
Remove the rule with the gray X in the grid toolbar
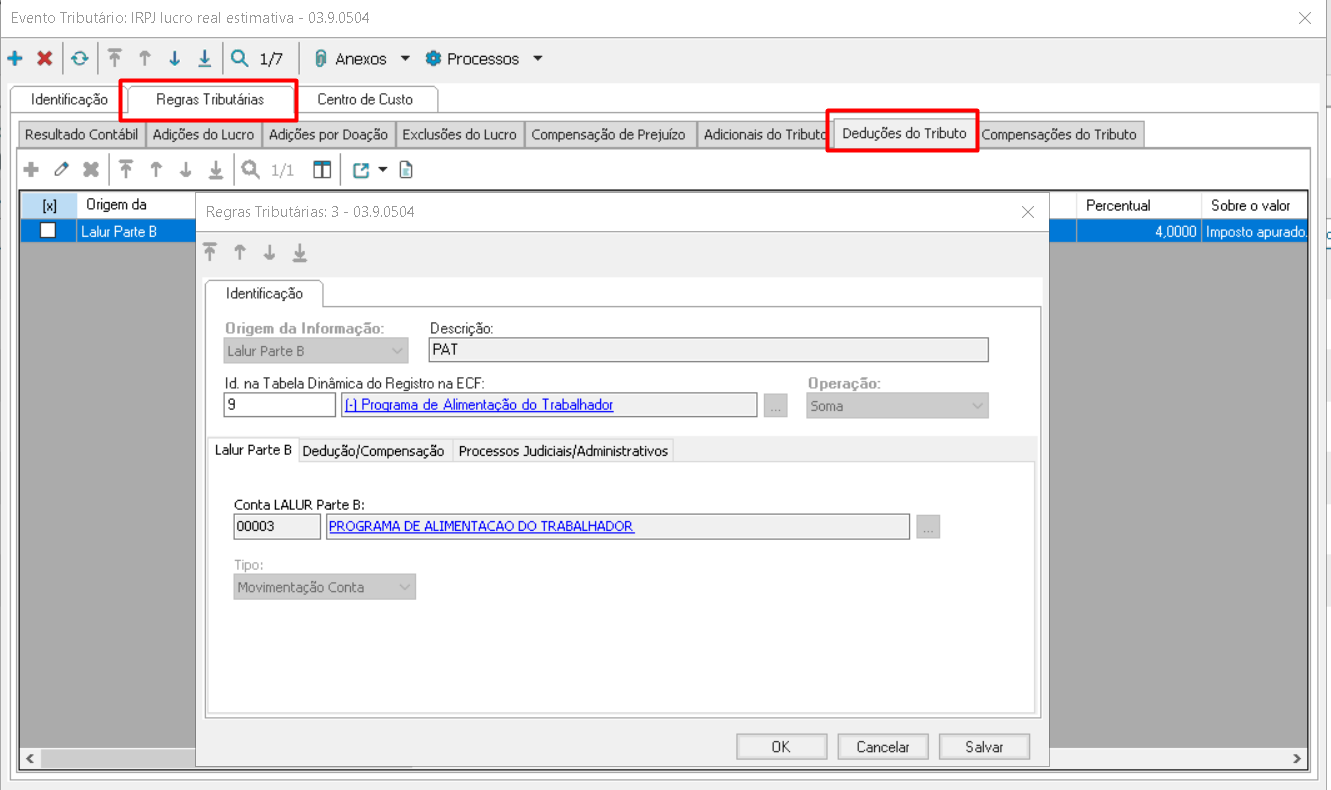[91, 170]
